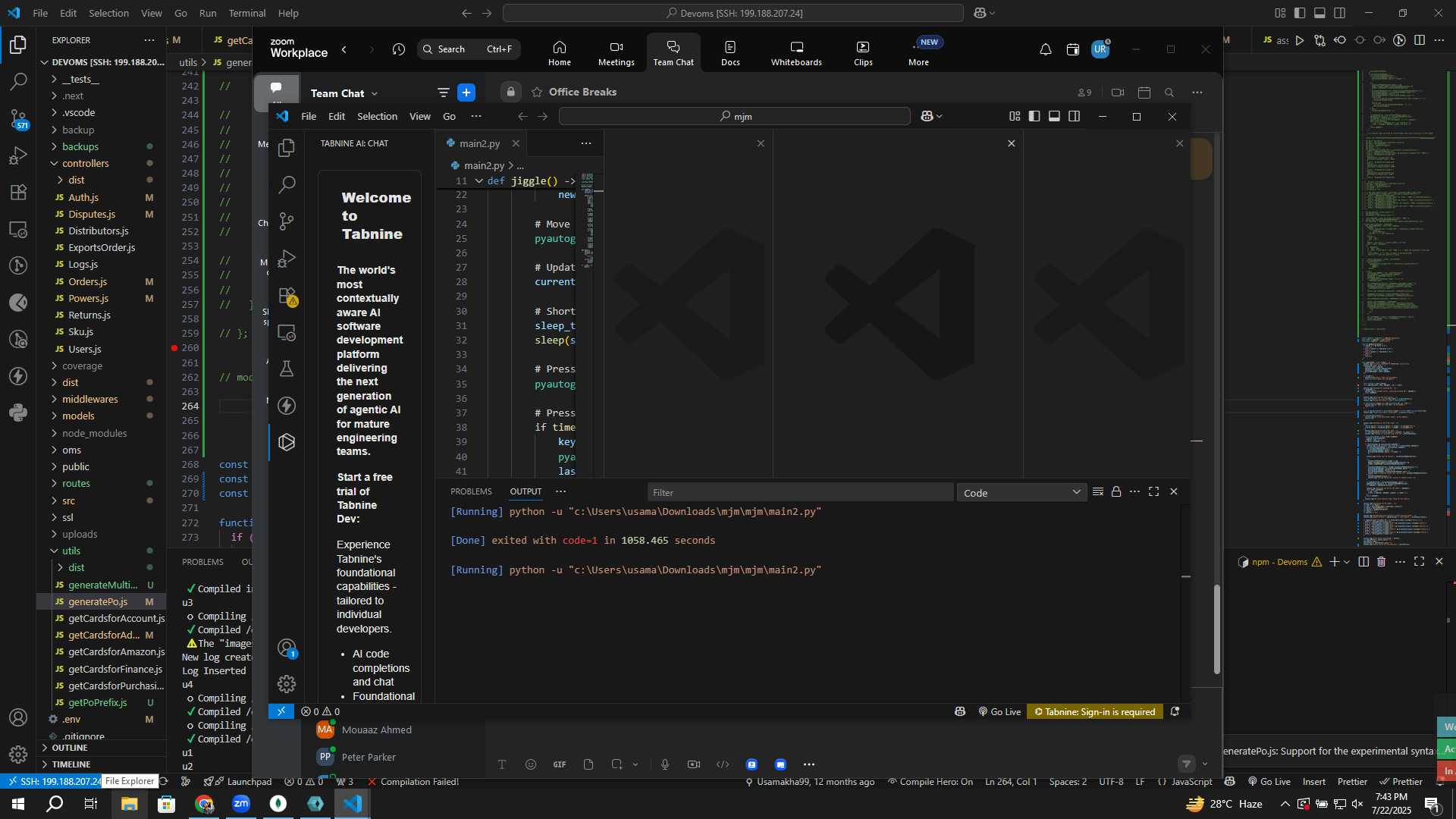
Task: Open Search view in mjm VS Code activity bar
Action: [287, 184]
